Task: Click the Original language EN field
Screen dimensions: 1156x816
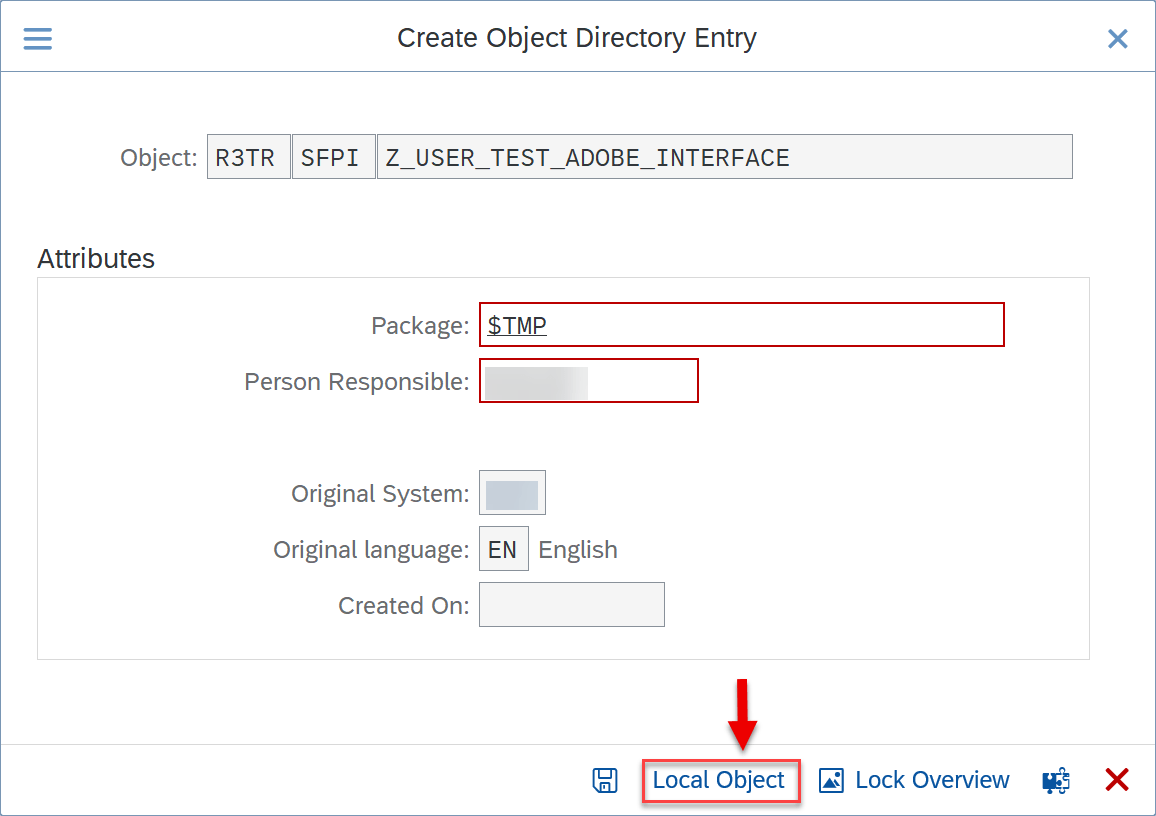Action: click(x=503, y=550)
